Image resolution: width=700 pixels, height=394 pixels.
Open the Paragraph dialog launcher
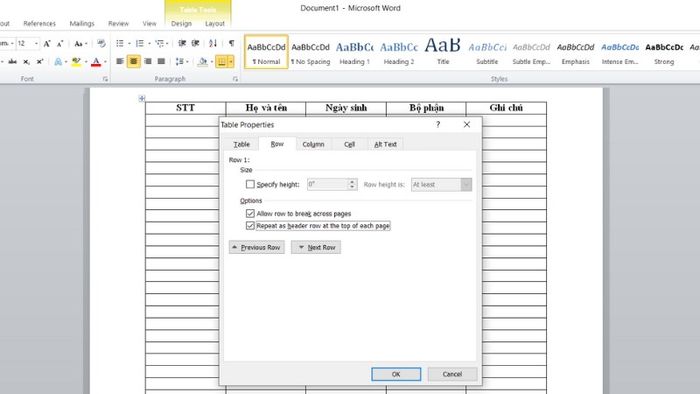click(235, 79)
